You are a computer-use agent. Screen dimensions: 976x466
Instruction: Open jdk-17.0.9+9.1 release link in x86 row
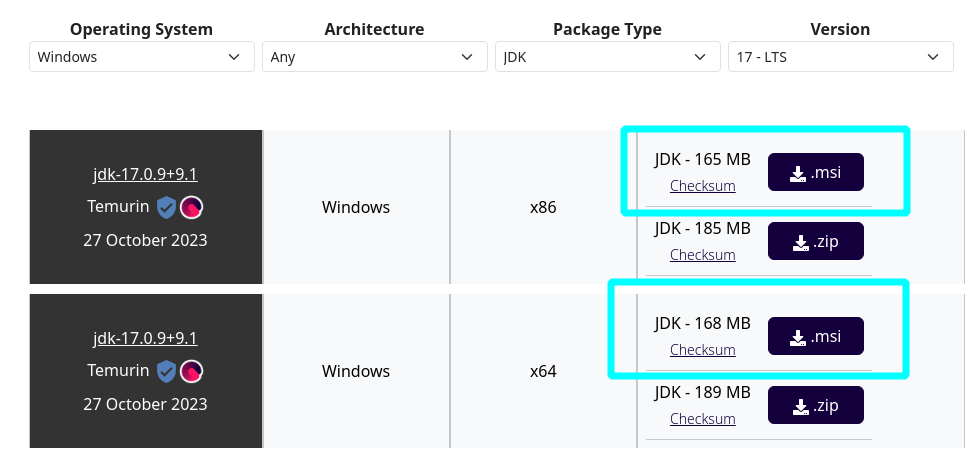[145, 175]
